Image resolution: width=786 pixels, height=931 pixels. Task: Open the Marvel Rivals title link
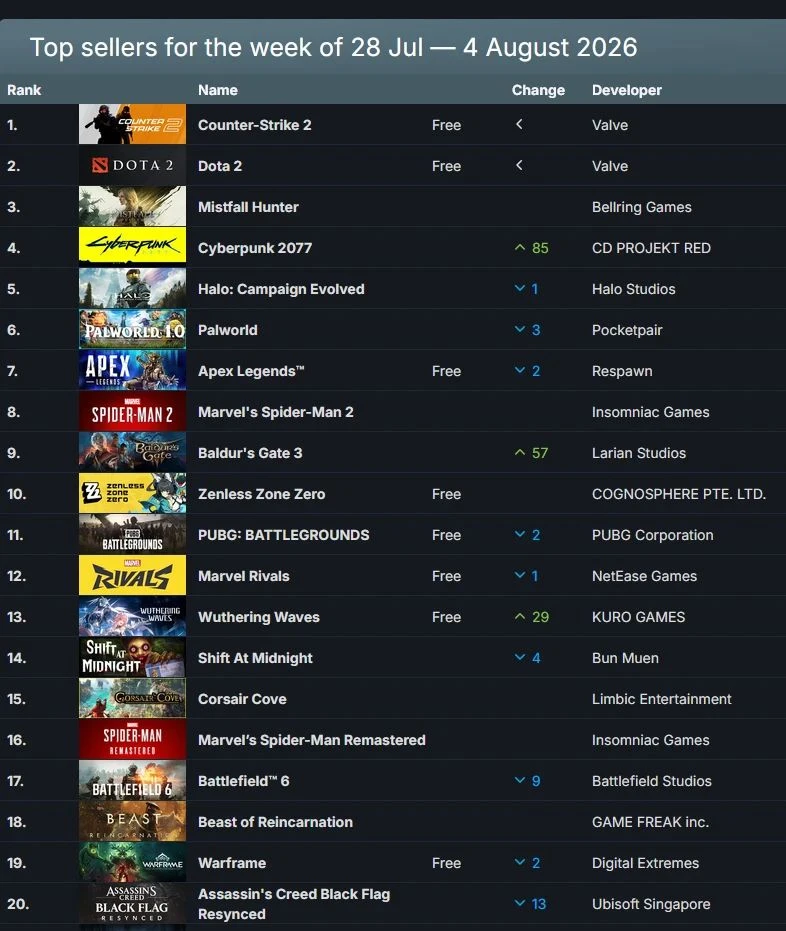pyautogui.click(x=244, y=575)
